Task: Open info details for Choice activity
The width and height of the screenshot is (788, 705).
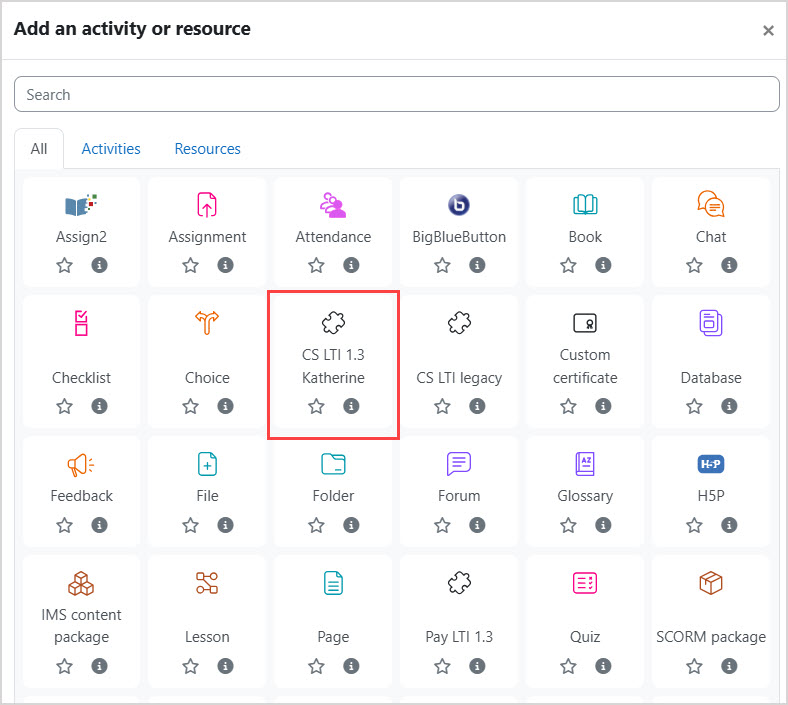Action: click(x=225, y=406)
